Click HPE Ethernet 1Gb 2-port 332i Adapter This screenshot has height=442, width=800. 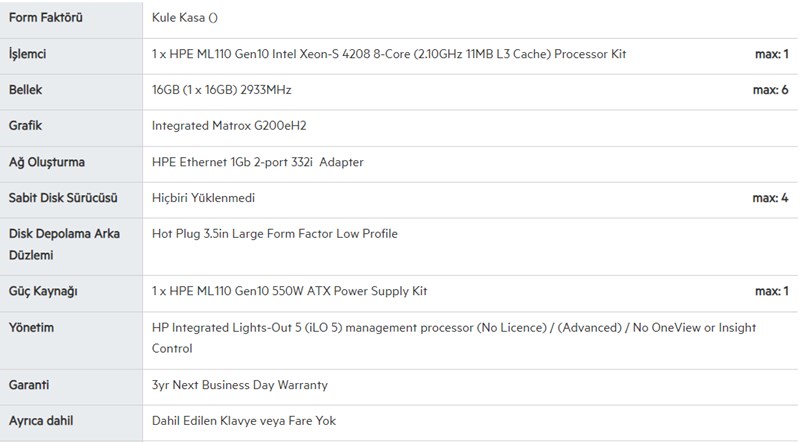pyautogui.click(x=257, y=162)
